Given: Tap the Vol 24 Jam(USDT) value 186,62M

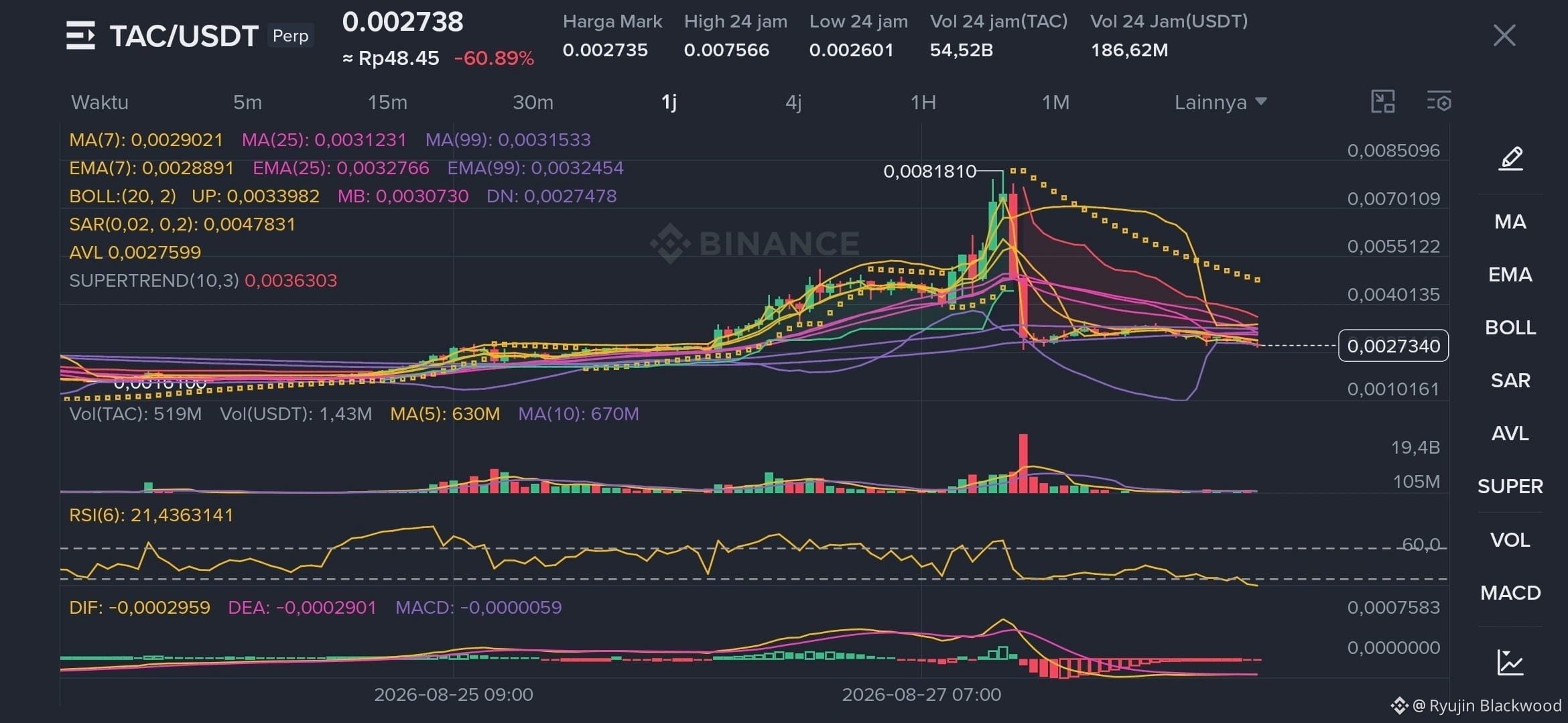Looking at the screenshot, I should [1129, 50].
